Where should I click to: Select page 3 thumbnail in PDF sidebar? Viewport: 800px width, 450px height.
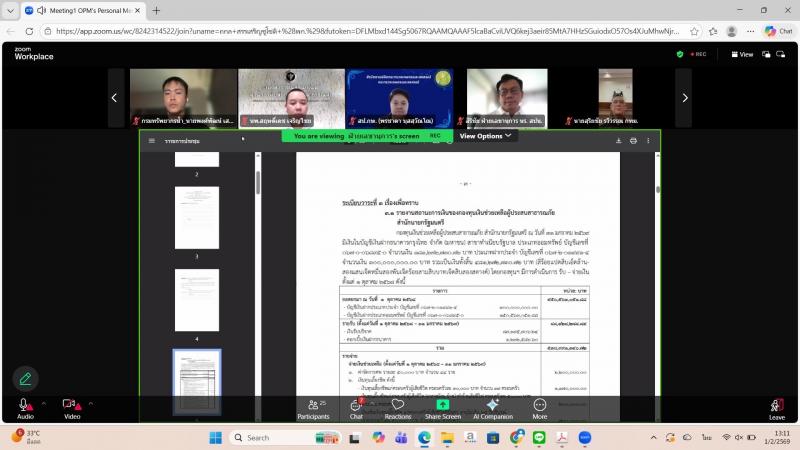click(x=196, y=218)
